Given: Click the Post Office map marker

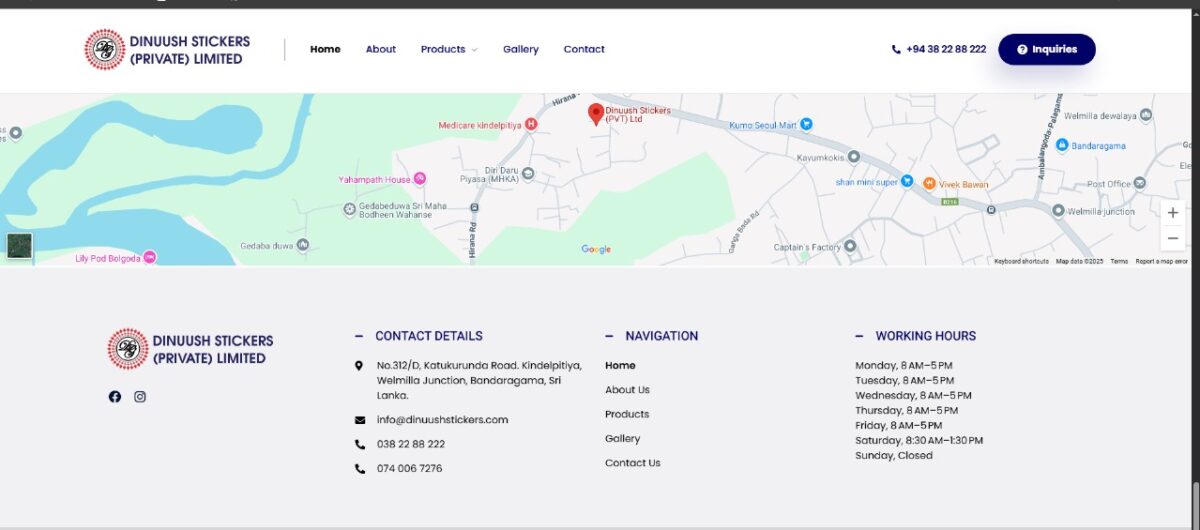Looking at the screenshot, I should click(1141, 184).
